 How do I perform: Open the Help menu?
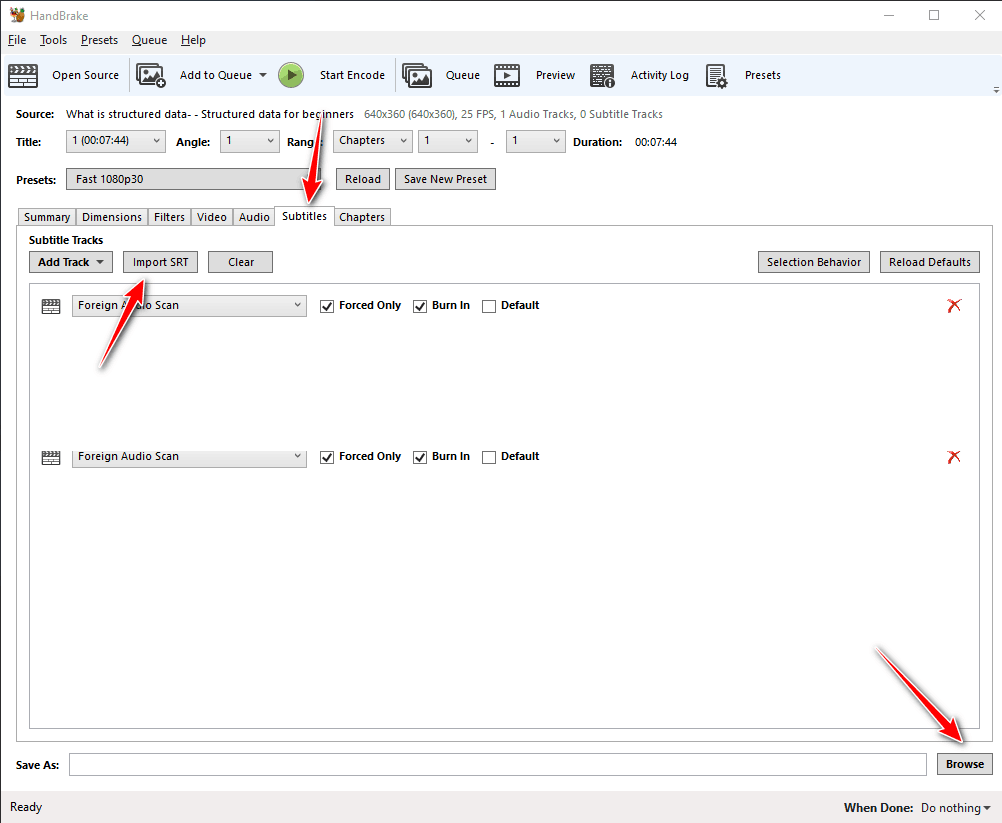(193, 40)
